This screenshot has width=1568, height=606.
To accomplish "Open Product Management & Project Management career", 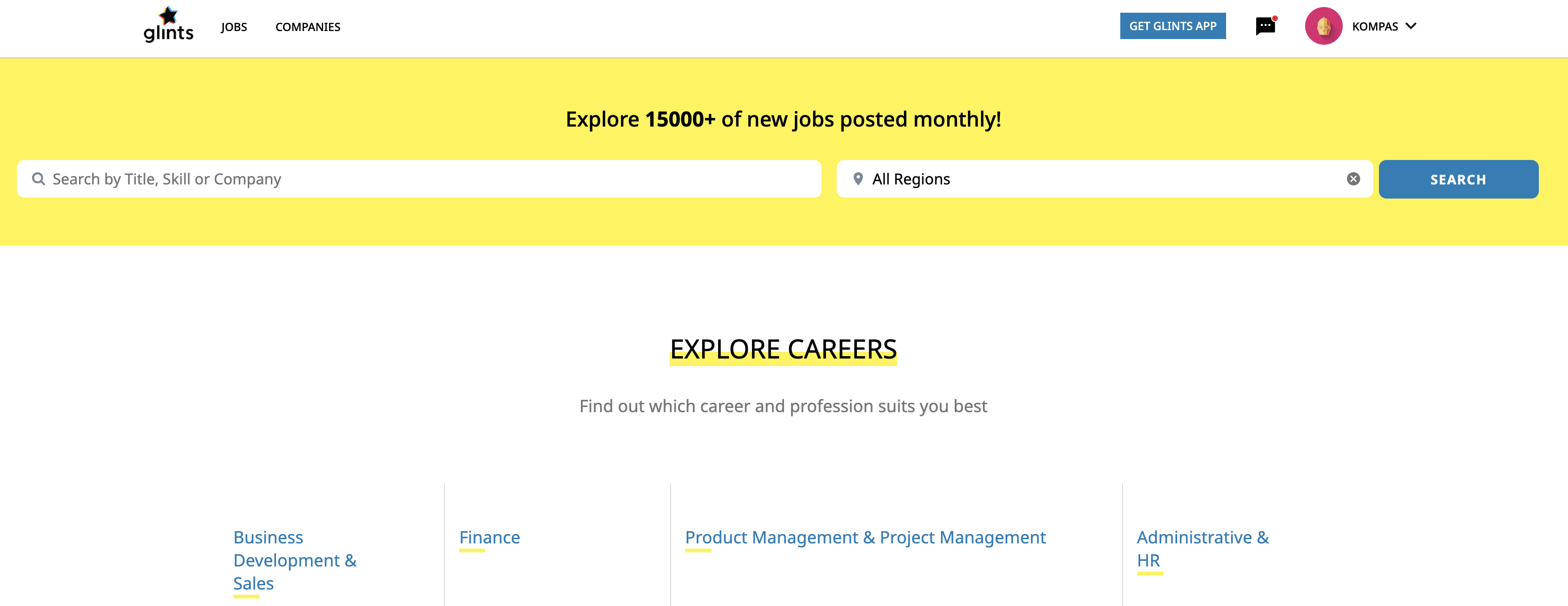I will point(865,537).
